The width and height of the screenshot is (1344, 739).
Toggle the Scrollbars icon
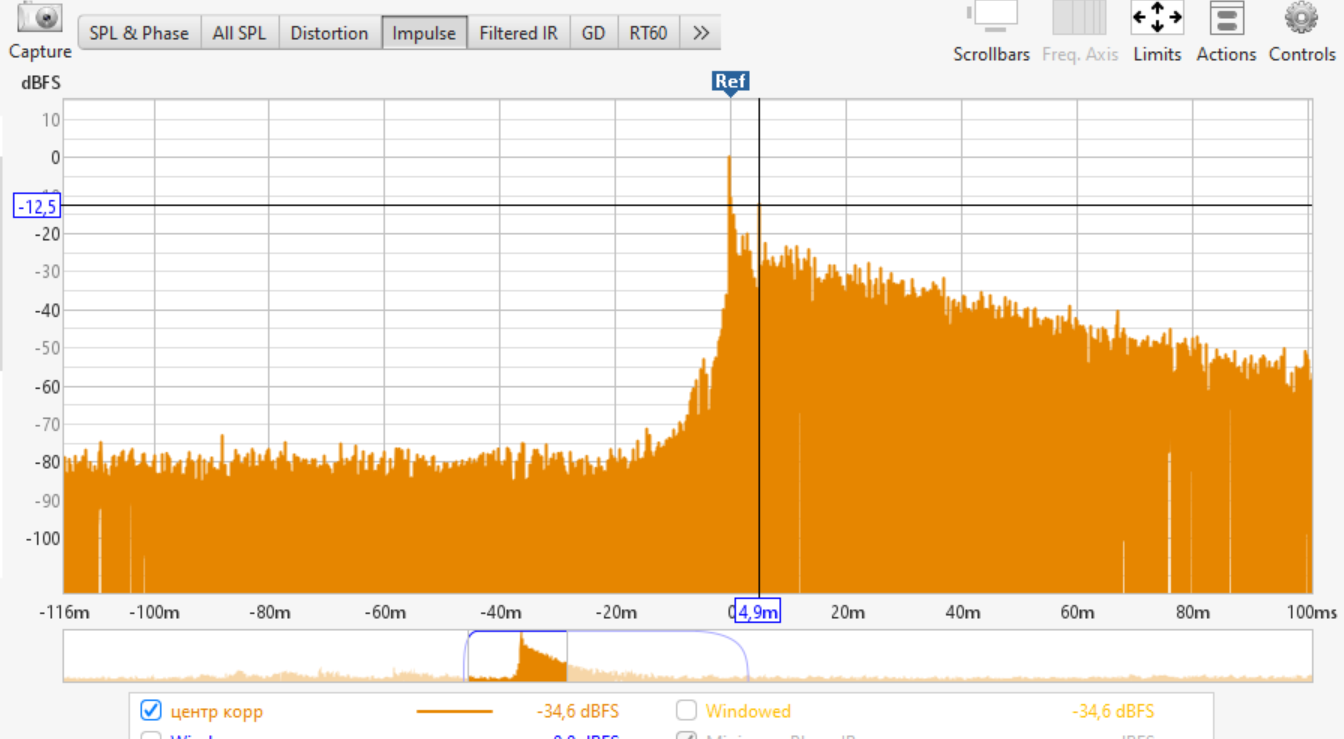coord(992,17)
